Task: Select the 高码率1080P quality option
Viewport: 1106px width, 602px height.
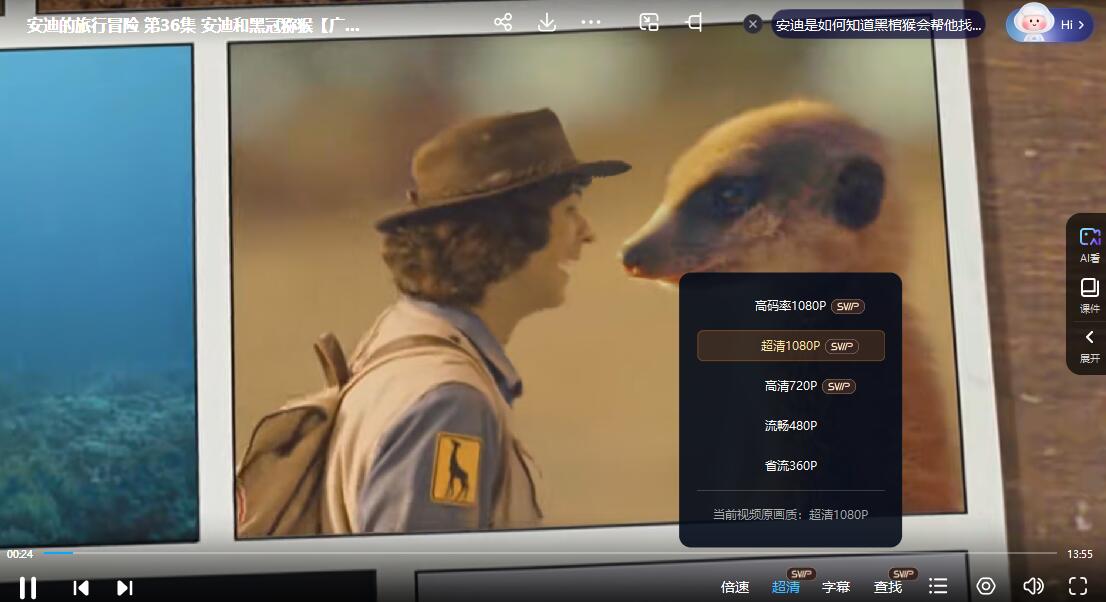Action: (x=791, y=306)
